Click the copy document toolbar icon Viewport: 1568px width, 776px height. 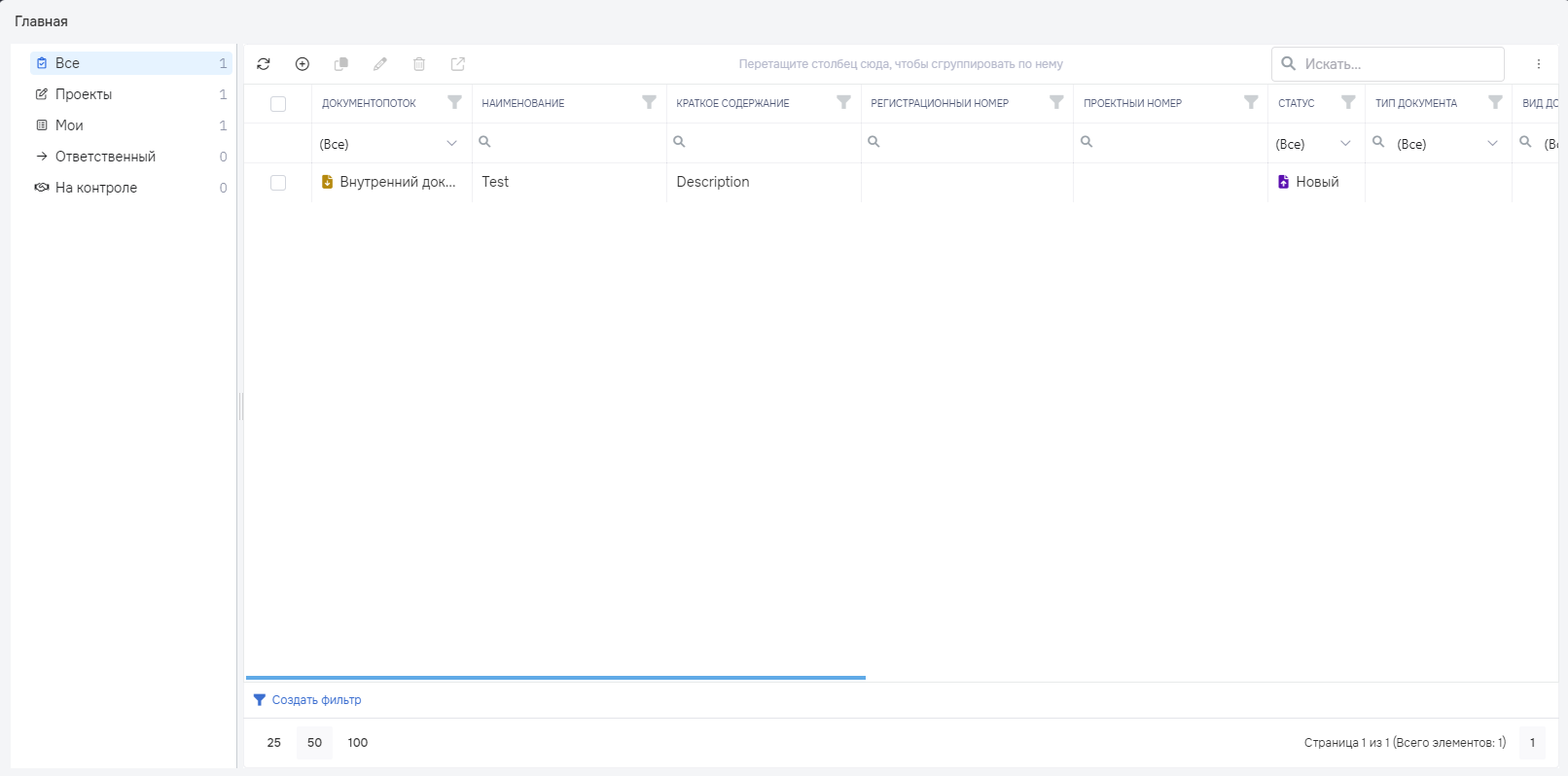(341, 64)
